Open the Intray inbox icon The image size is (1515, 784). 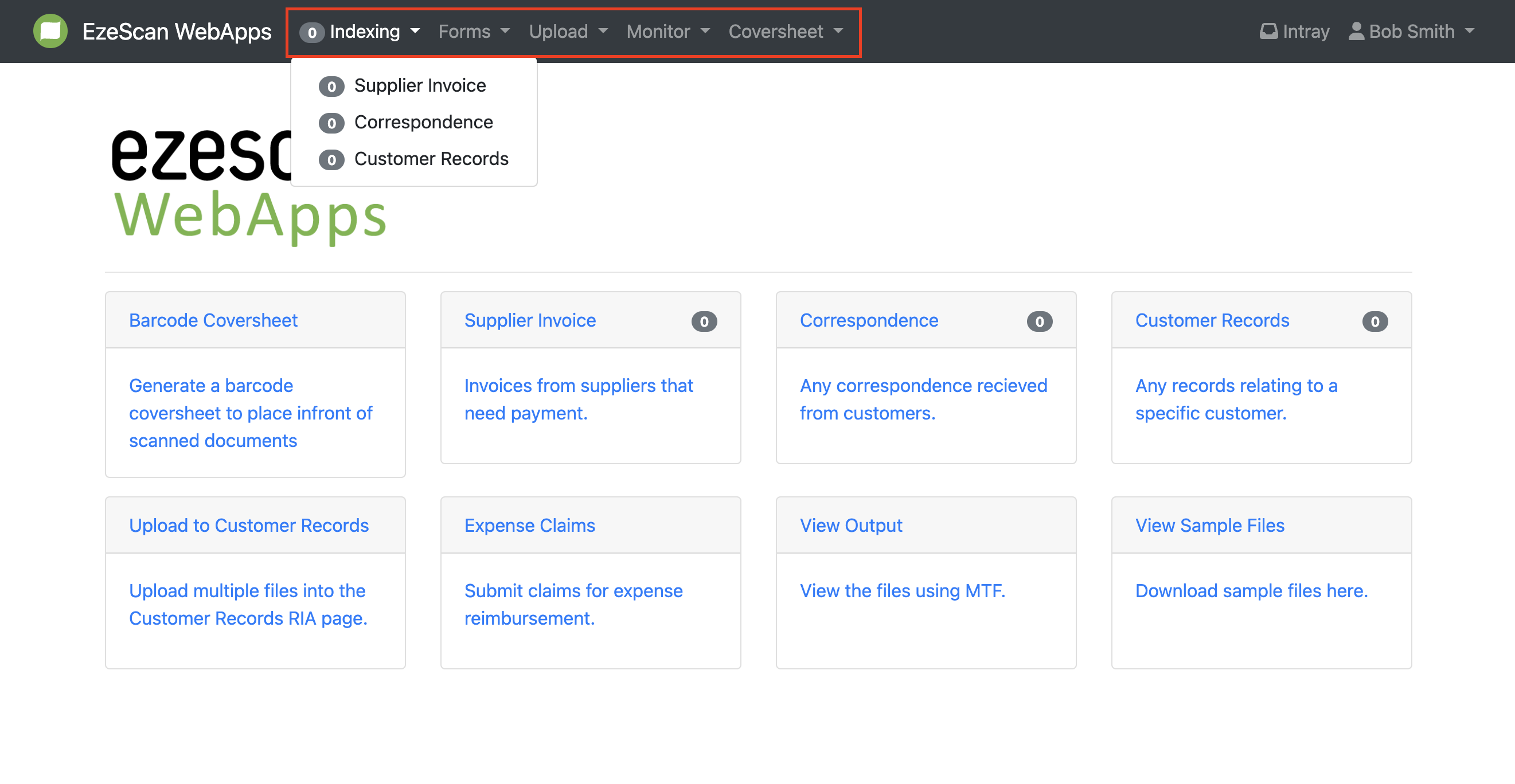pyautogui.click(x=1268, y=31)
